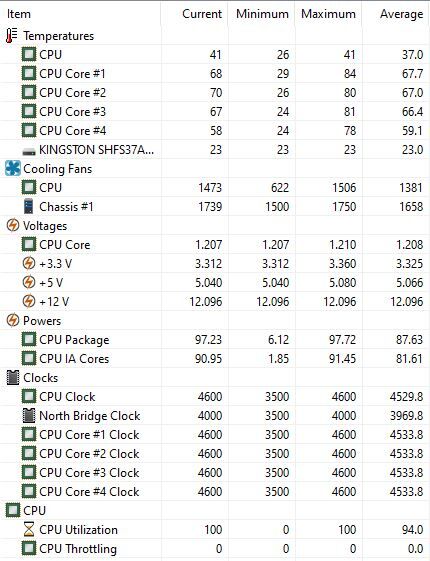Click the North Bridge Clock chip icon
Screen dimensions: 430x561
pos(29,415)
